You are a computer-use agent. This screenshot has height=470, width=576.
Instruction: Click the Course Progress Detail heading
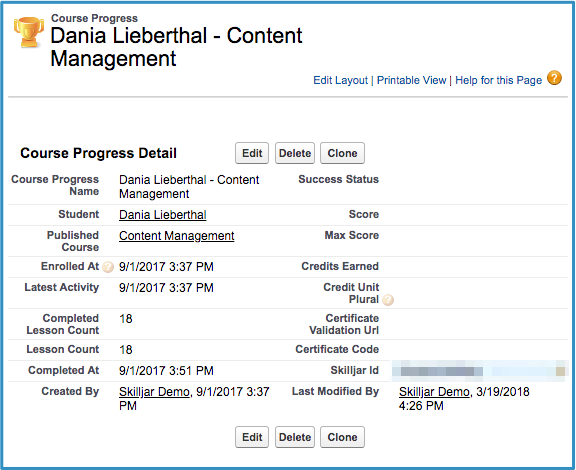point(98,153)
